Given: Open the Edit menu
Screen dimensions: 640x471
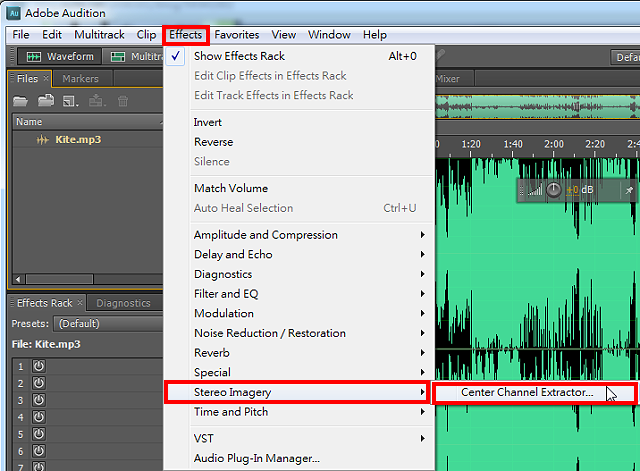Looking at the screenshot, I should [52, 35].
